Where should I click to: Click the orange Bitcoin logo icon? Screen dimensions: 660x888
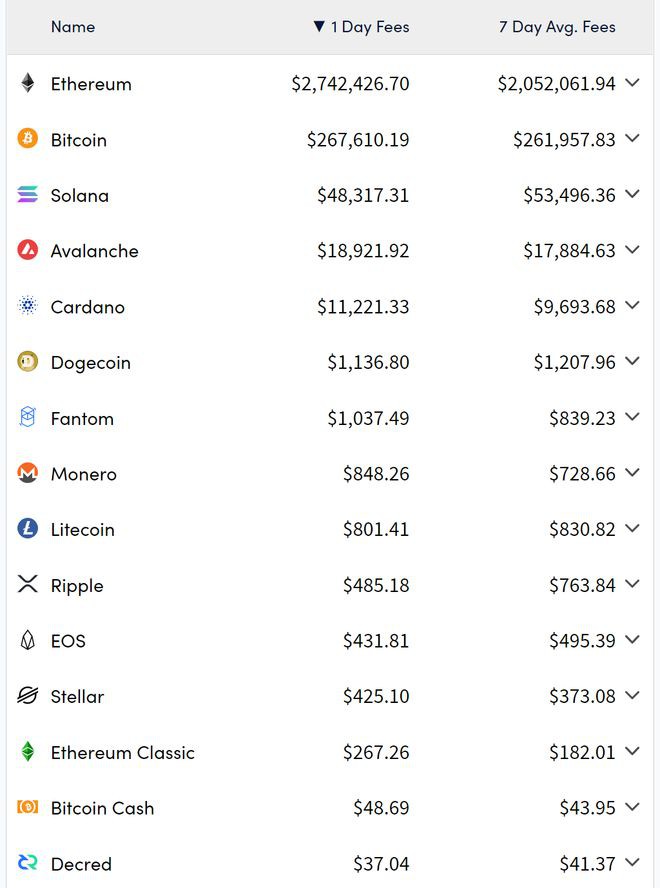[28, 139]
